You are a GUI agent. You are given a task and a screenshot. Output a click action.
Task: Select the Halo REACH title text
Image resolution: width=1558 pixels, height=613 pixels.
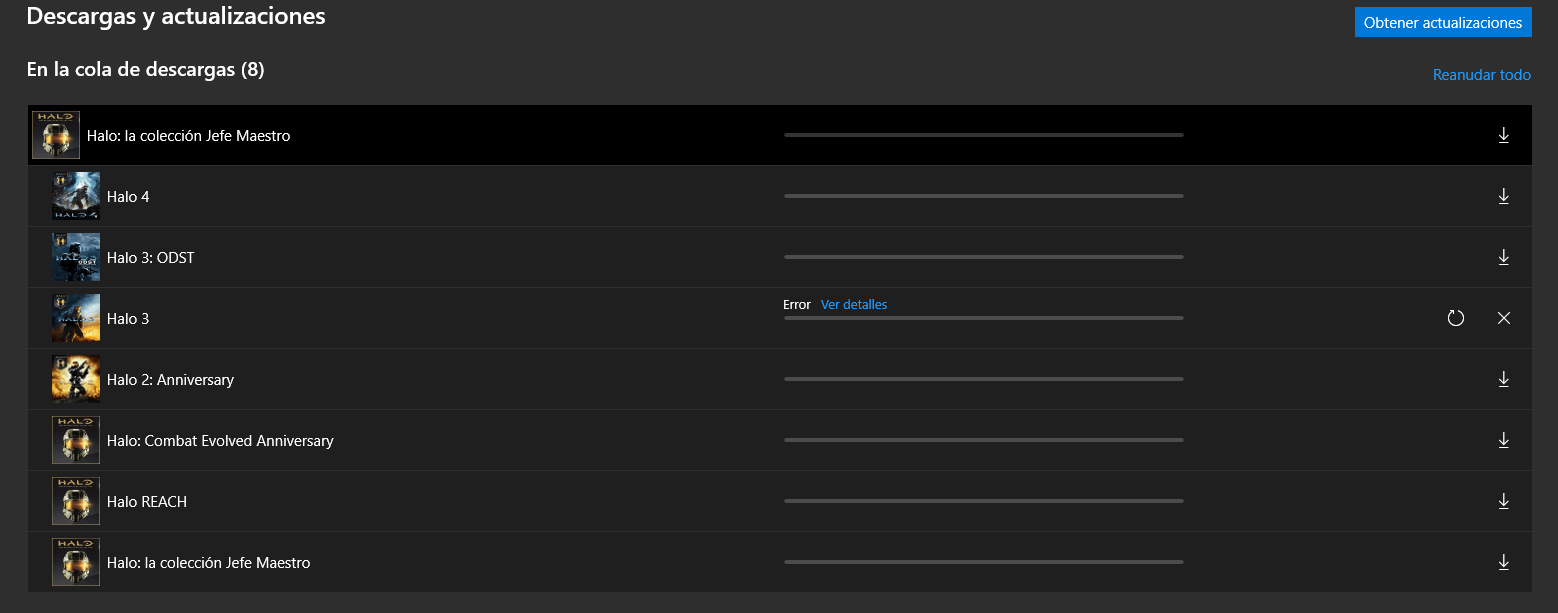pos(147,502)
